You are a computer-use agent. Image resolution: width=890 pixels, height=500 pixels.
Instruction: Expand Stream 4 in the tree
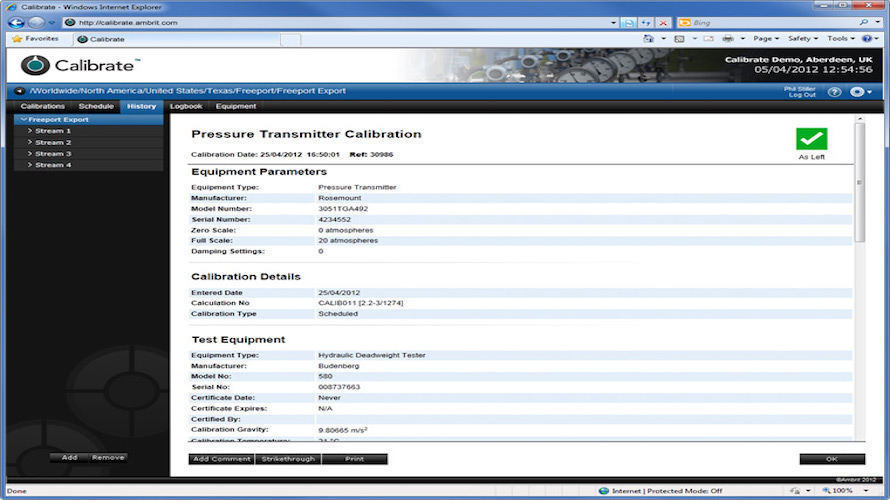pos(30,165)
